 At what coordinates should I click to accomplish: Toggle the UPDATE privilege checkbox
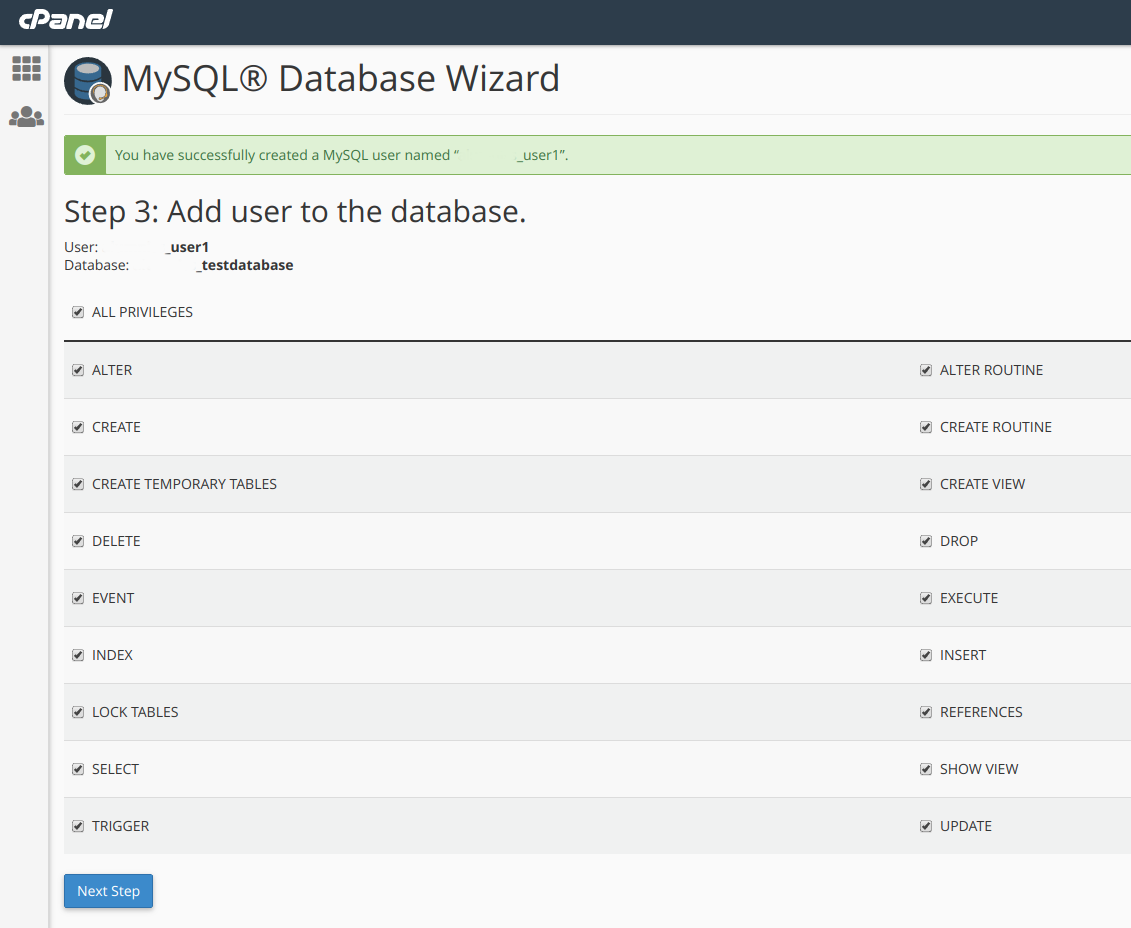point(926,826)
